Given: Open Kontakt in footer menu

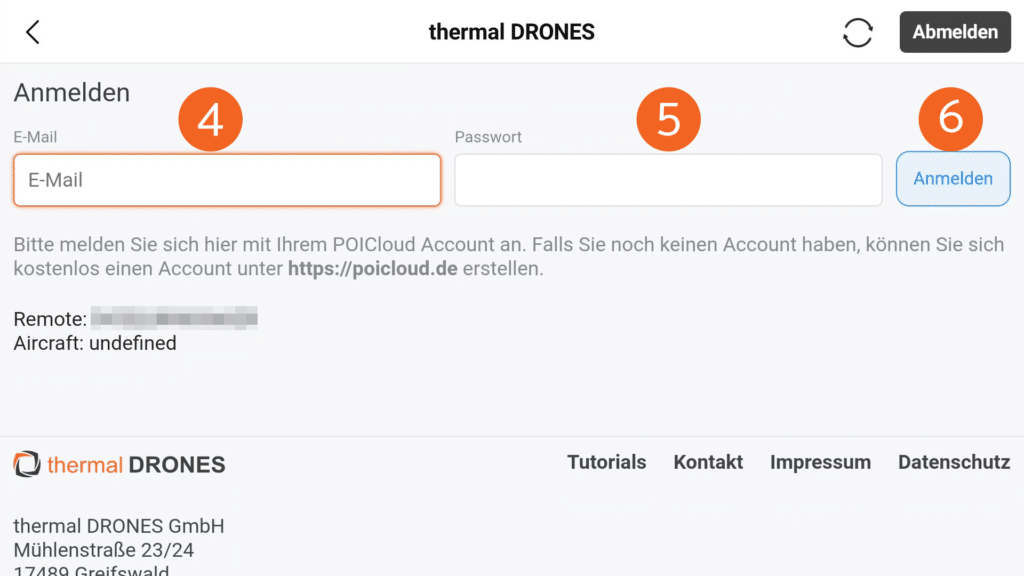Looking at the screenshot, I should tap(708, 462).
